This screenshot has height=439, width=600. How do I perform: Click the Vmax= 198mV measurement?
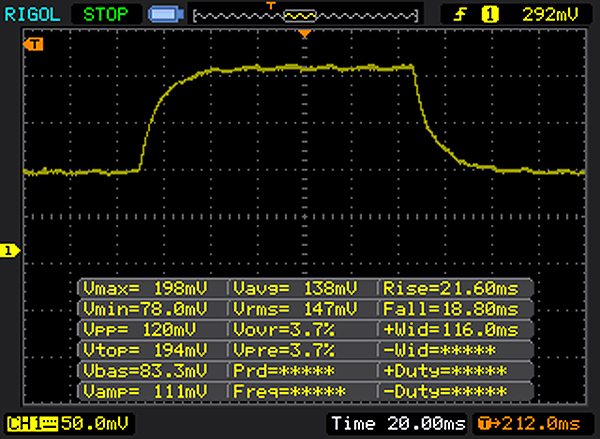click(145, 288)
